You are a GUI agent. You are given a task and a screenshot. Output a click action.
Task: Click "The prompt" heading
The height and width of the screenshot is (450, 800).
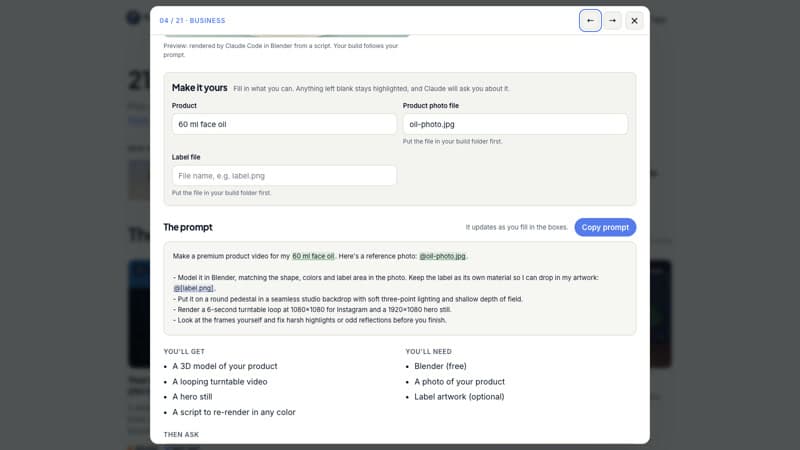(x=188, y=227)
